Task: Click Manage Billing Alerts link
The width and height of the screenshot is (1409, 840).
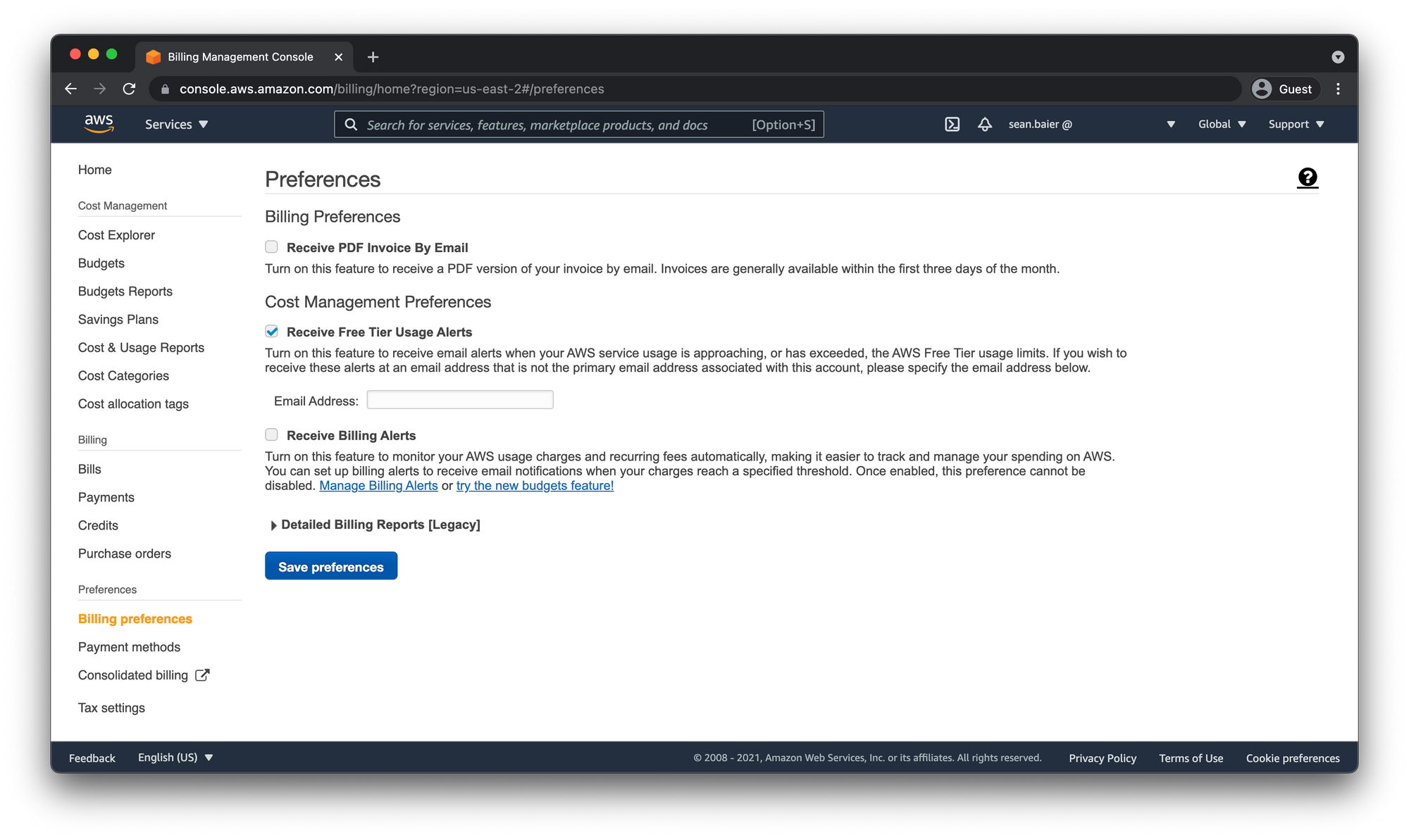Action: pos(378,486)
